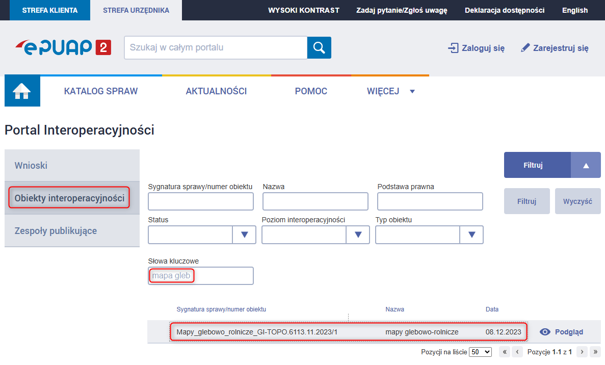Click the Wyczyść button

[578, 201]
